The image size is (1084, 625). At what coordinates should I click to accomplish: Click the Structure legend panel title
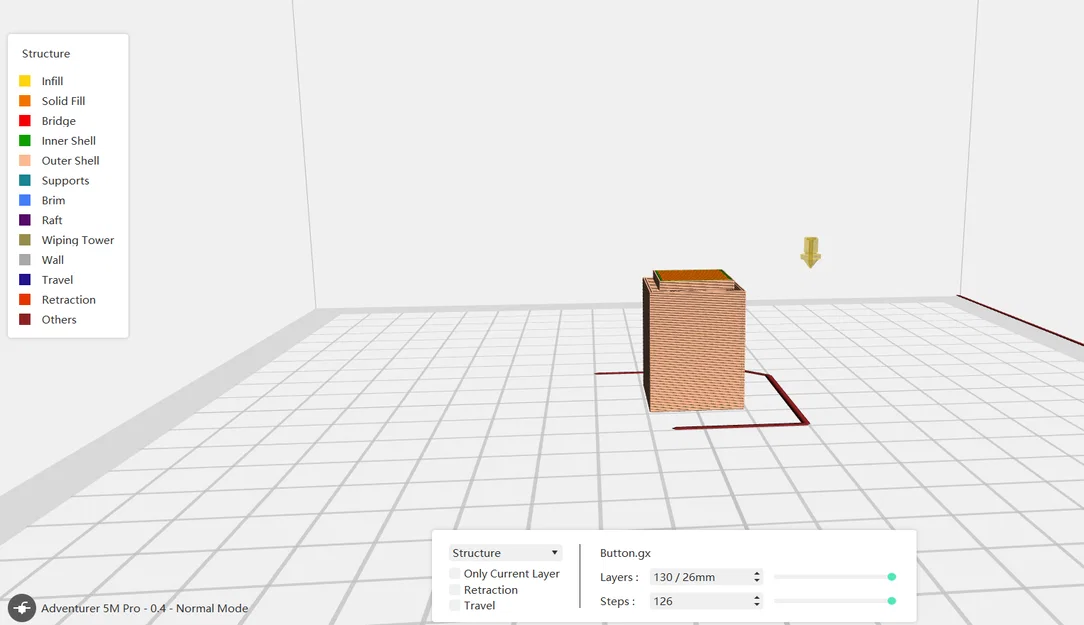(46, 53)
